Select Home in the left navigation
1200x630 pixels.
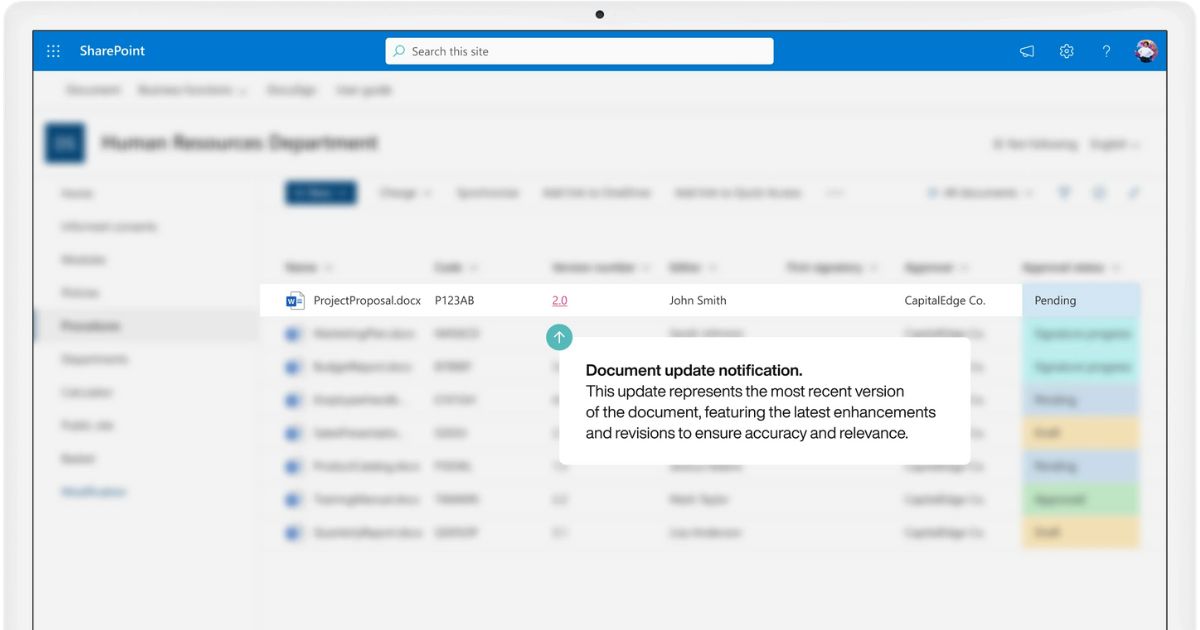[77, 193]
